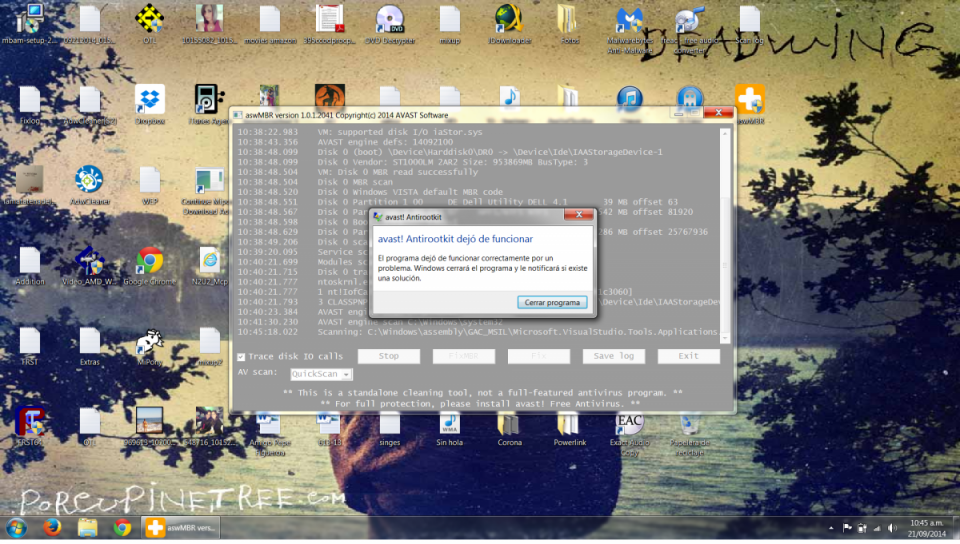This screenshot has height=544, width=960.
Task: Open the Fixlog file icon
Action: [29, 105]
